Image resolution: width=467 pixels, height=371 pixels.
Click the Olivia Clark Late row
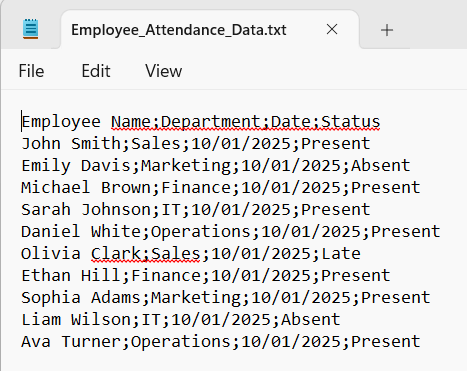[191, 254]
